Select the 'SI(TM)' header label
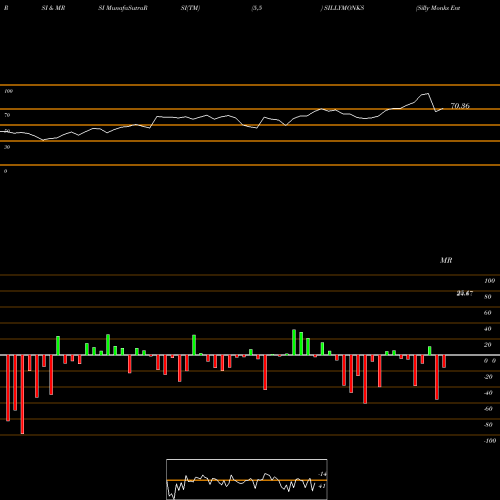The image size is (500, 500). pyautogui.click(x=190, y=8)
